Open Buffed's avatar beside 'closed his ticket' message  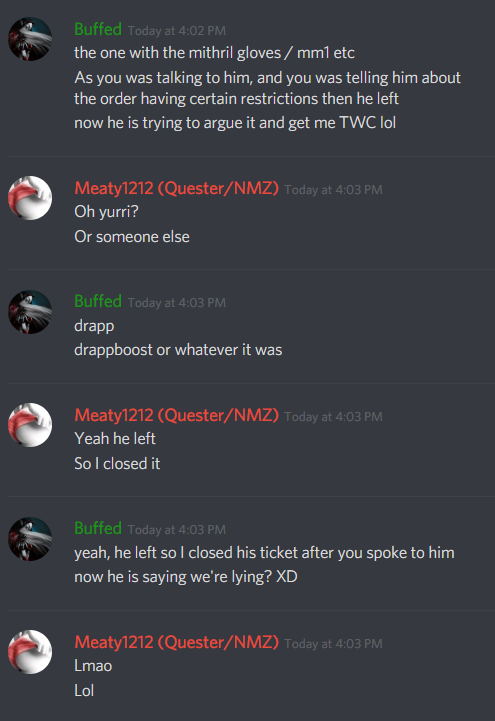point(30,539)
